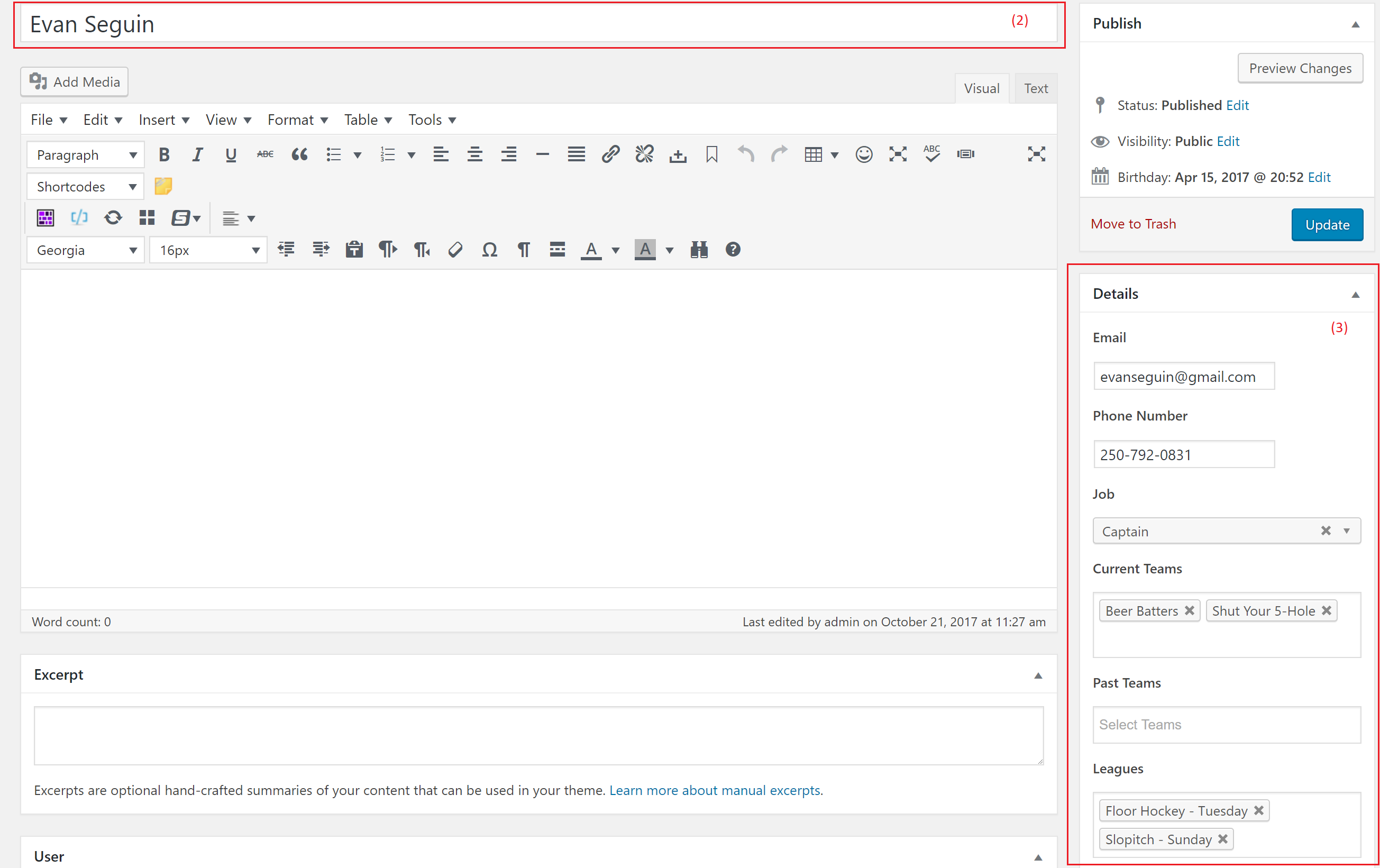
Task: Toggle distraction-free fullscreen editor
Action: [1036, 154]
